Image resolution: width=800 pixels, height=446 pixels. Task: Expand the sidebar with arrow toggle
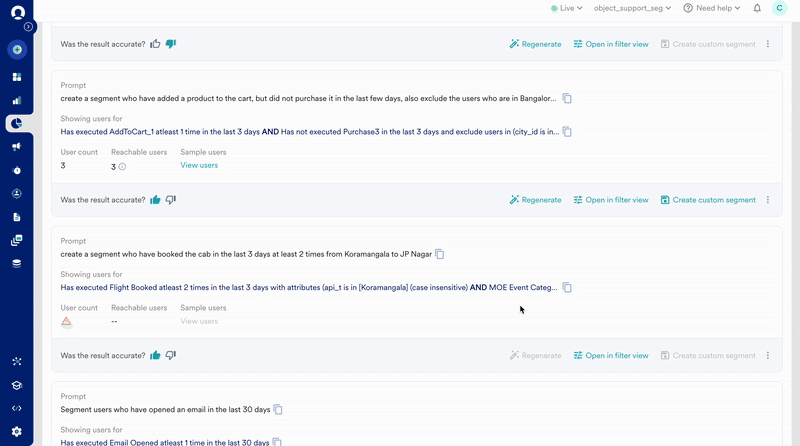(29, 27)
